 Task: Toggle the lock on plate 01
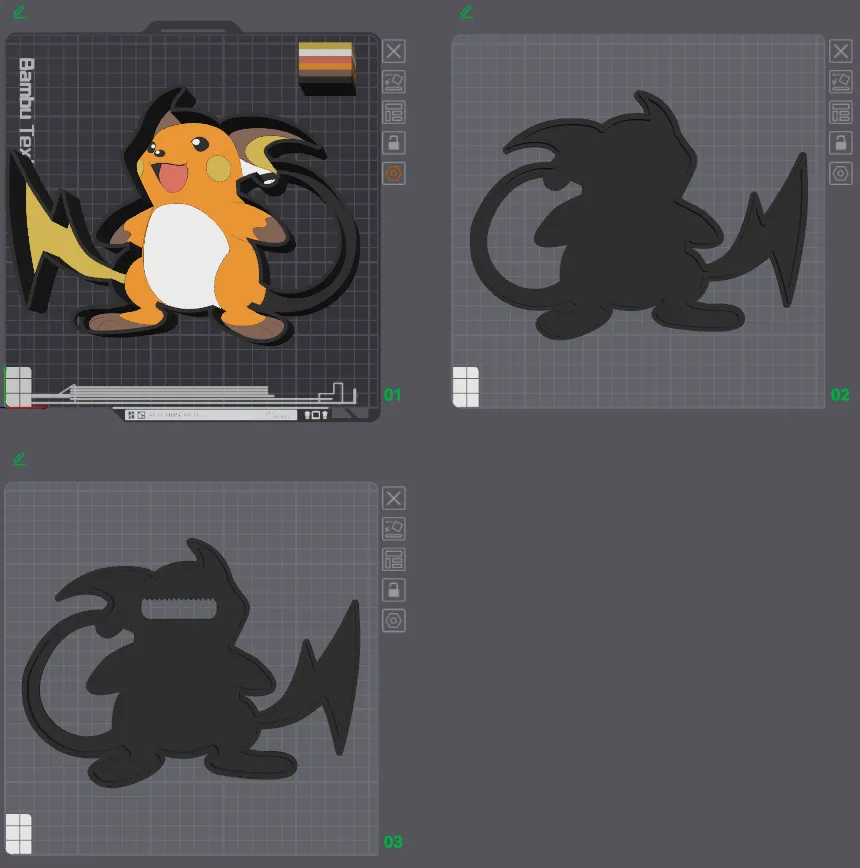coord(394,143)
